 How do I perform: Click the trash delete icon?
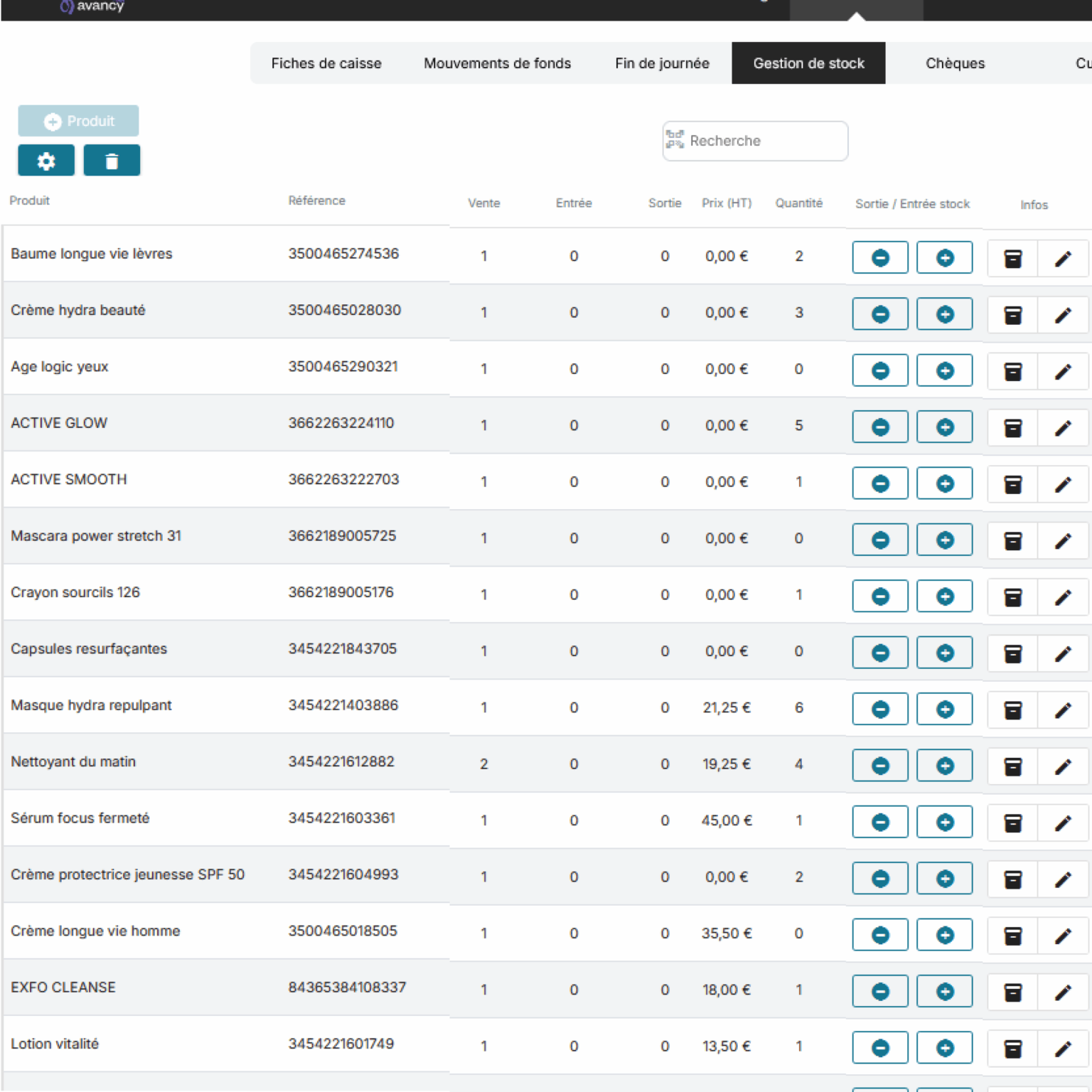(x=112, y=160)
